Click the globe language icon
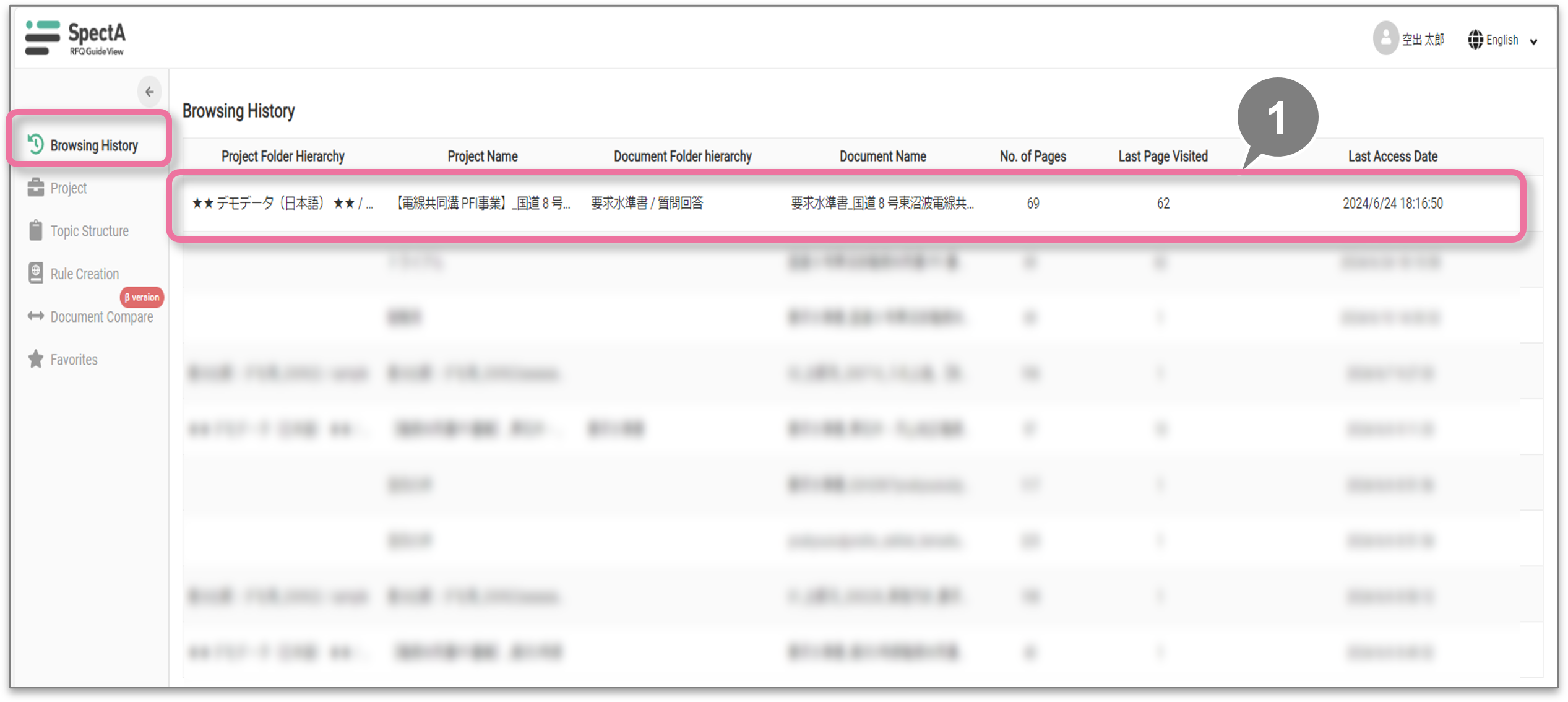 [1475, 40]
